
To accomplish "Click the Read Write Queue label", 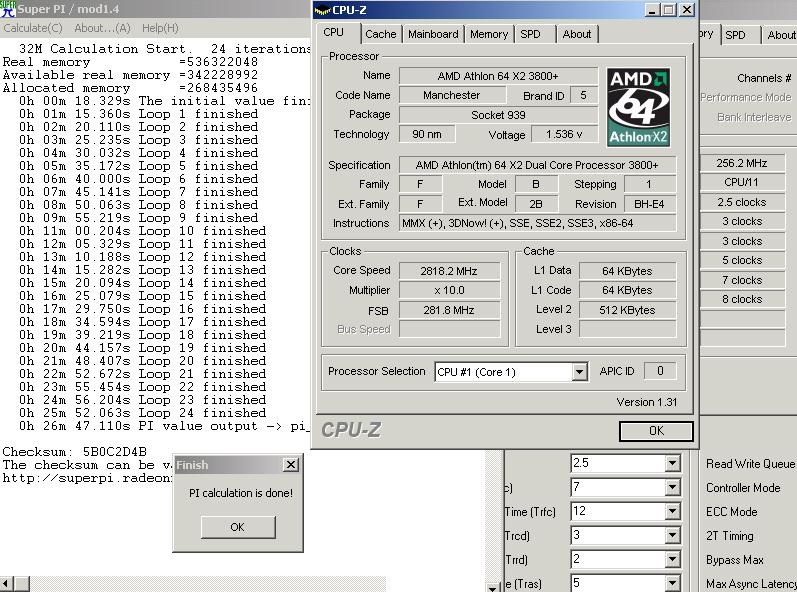I will (x=750, y=464).
